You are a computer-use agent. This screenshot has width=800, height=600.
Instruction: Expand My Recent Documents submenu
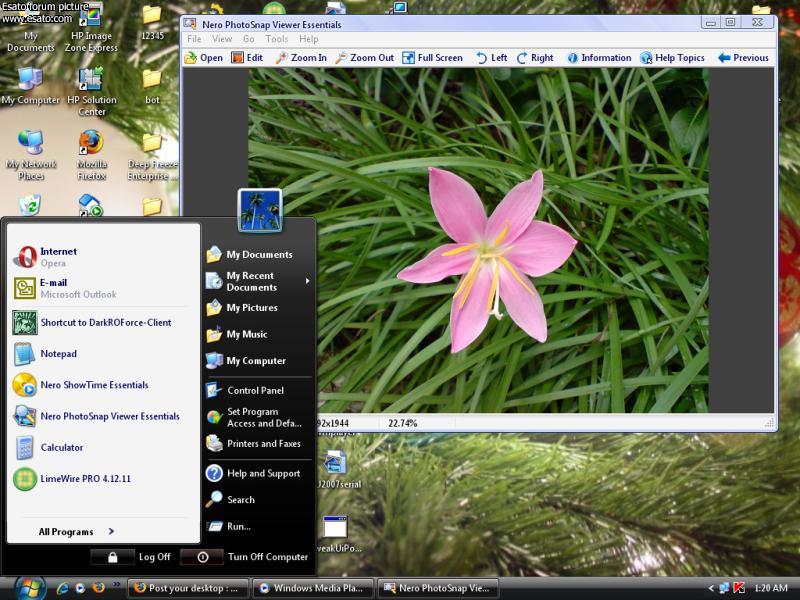(x=259, y=281)
